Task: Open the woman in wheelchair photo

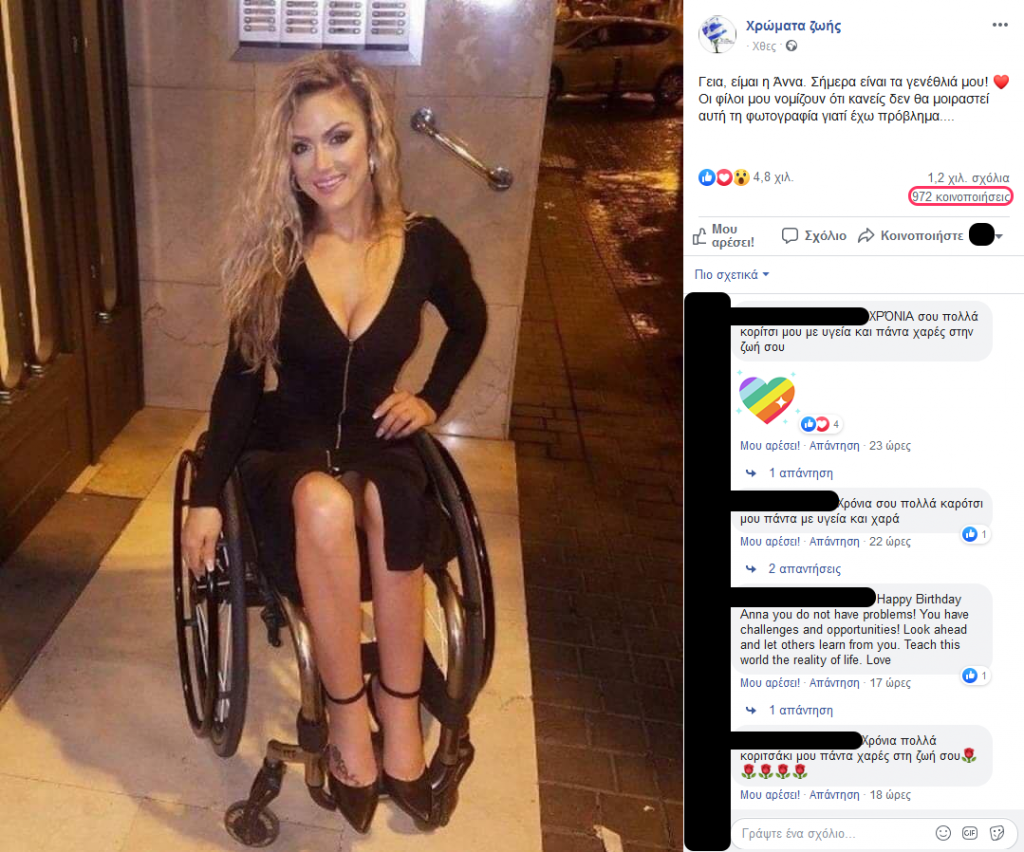Action: click(341, 426)
